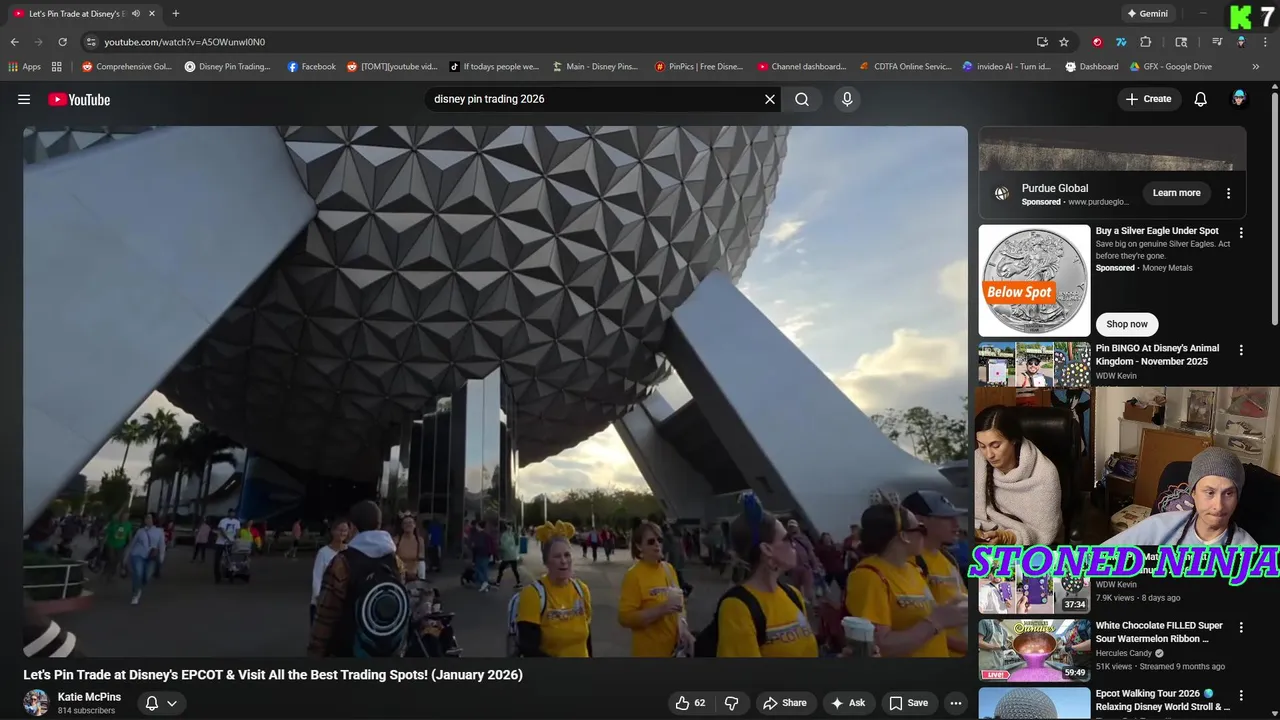Open the Pin BINGO Animal Kingdom thumbnail

tap(1034, 364)
